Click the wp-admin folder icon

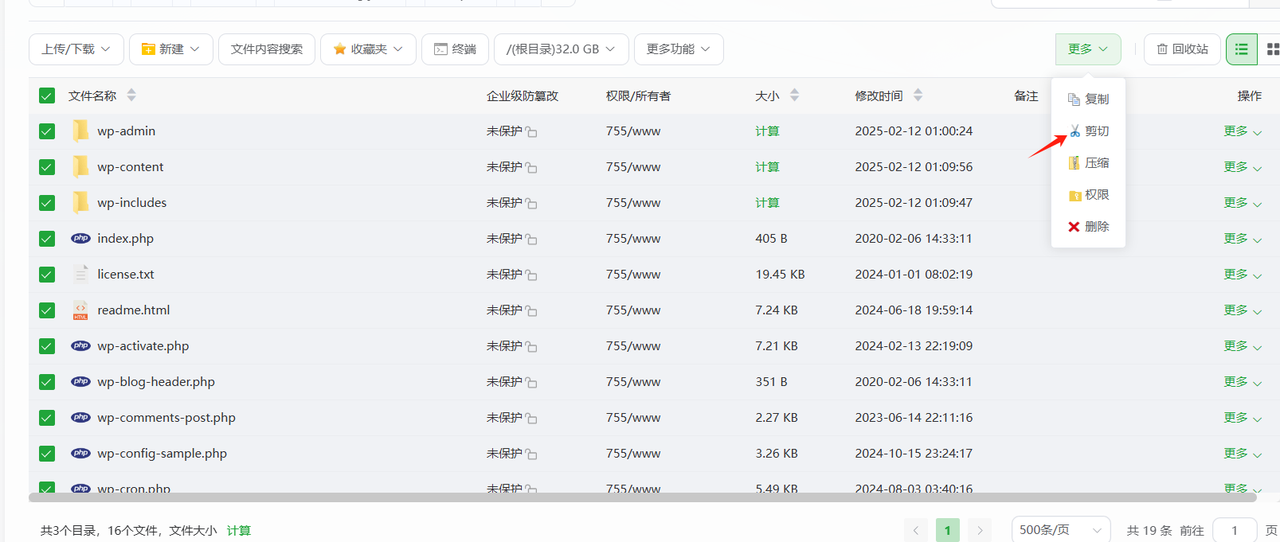(x=80, y=131)
